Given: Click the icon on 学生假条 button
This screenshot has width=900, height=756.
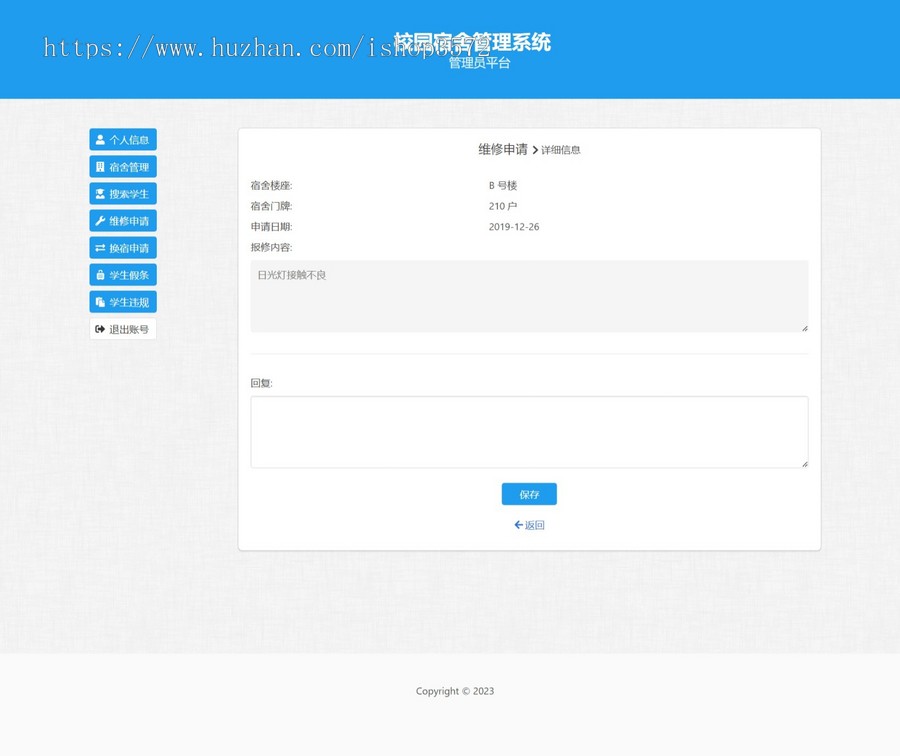Looking at the screenshot, I should pos(100,274).
